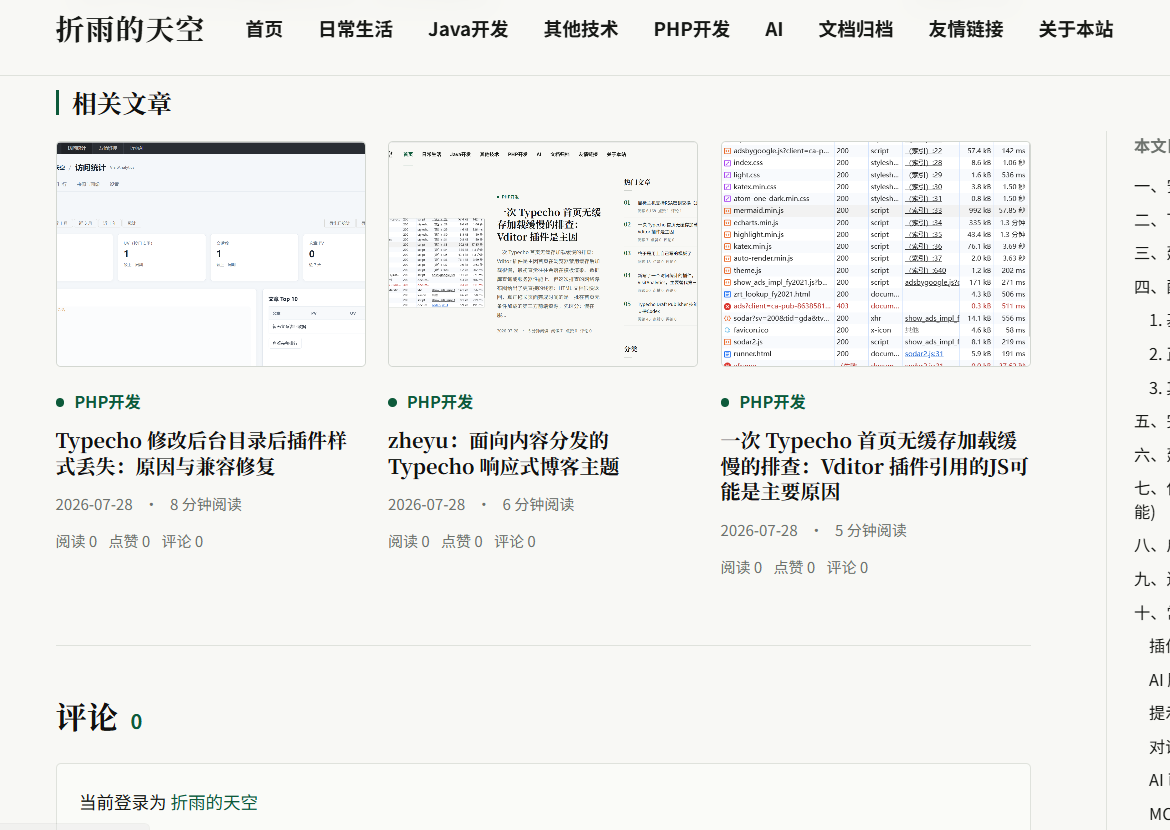Open the 首页 navigation item
Screen dimensions: 1170x830
point(264,30)
